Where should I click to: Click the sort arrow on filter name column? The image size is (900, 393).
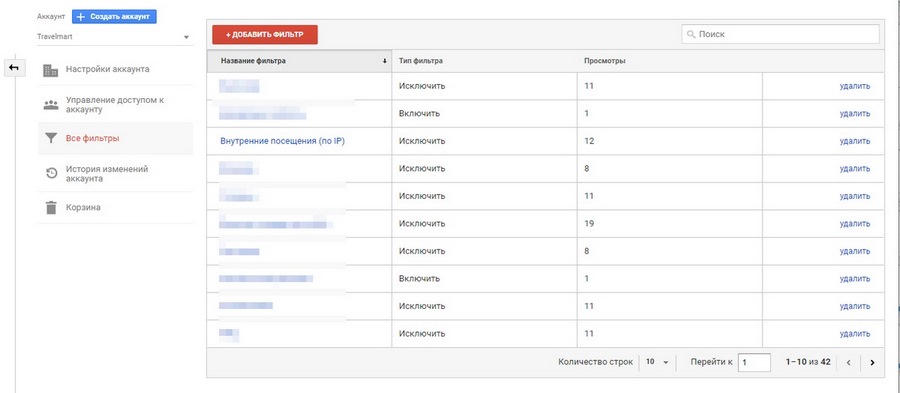(385, 61)
